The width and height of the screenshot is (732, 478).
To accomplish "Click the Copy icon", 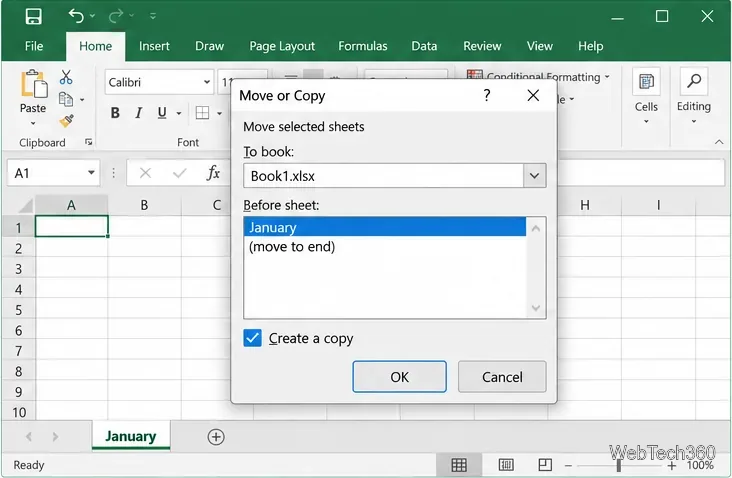I will coord(66,99).
